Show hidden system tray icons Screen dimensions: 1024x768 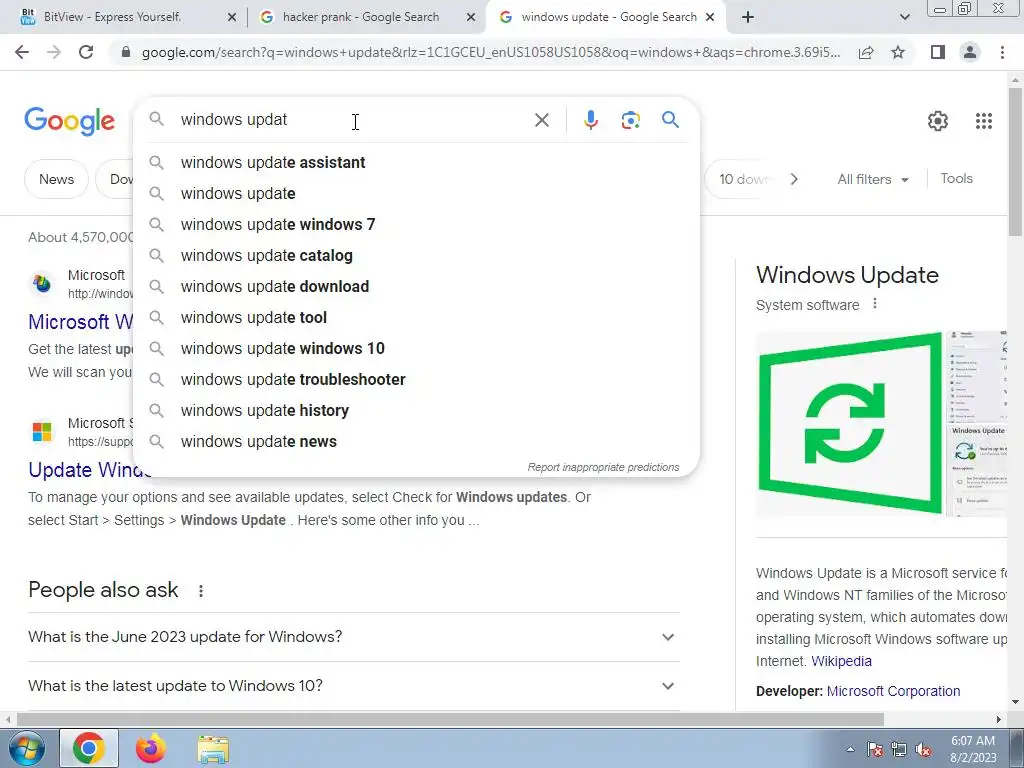tap(850, 749)
